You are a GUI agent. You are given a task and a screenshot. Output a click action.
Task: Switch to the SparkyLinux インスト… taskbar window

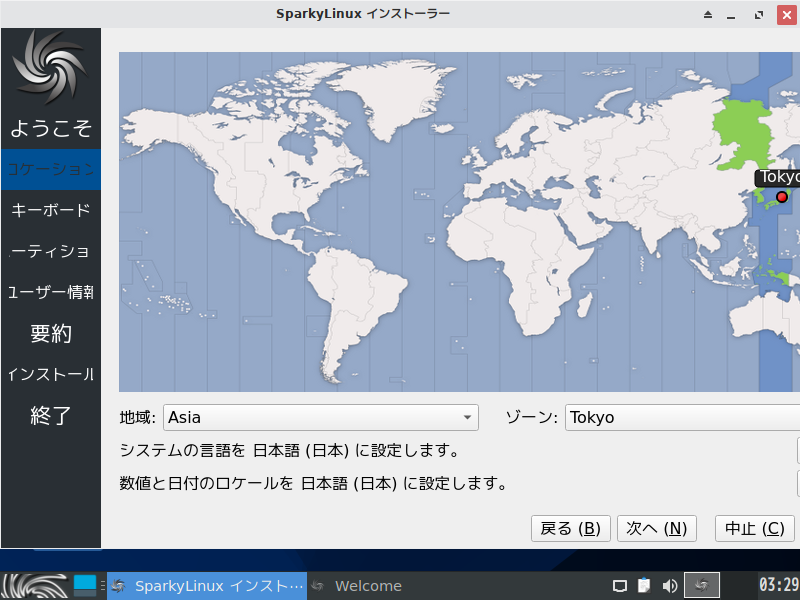pos(207,586)
